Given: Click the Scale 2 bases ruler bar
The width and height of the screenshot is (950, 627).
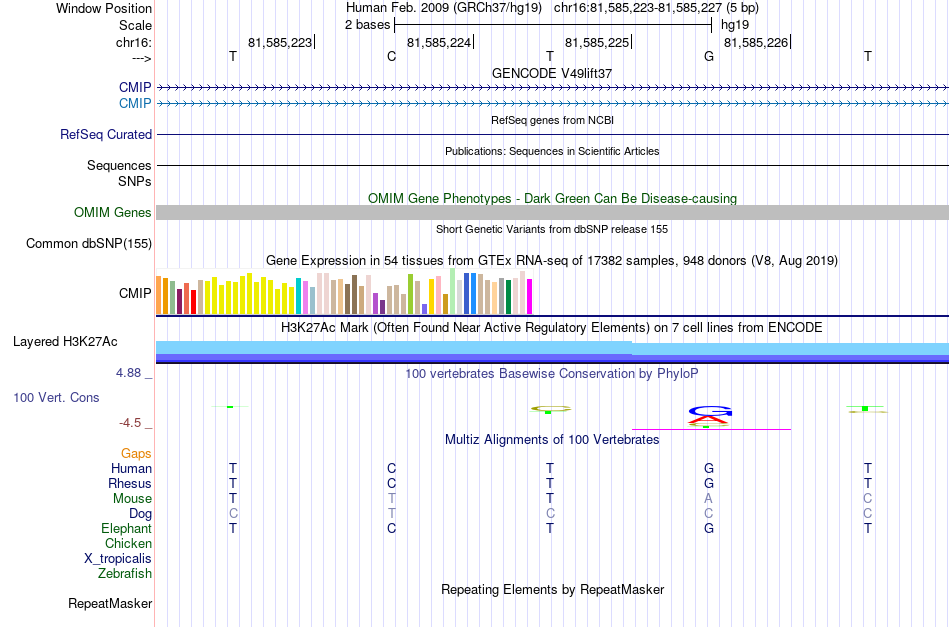Looking at the screenshot, I should [x=553, y=25].
